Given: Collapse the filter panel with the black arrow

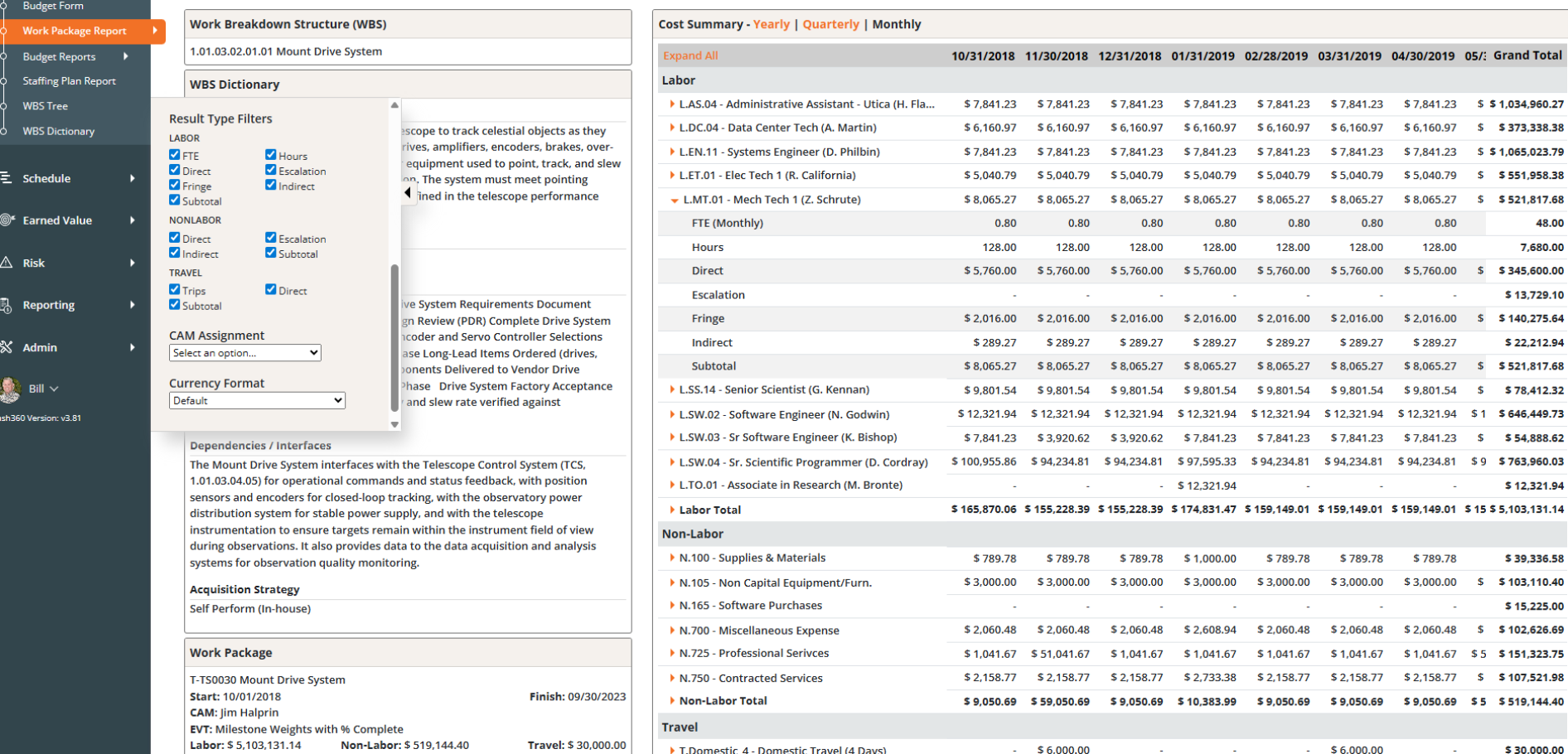Looking at the screenshot, I should pyautogui.click(x=408, y=192).
